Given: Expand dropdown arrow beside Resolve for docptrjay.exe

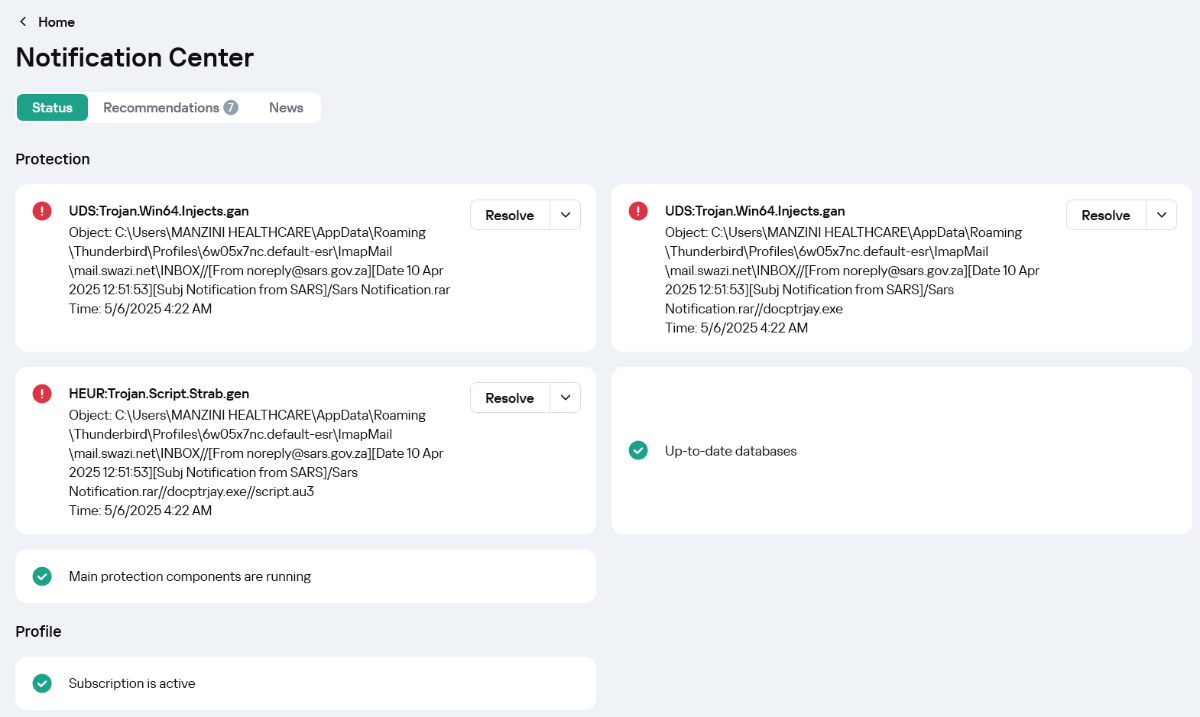Looking at the screenshot, I should (x=1161, y=215).
